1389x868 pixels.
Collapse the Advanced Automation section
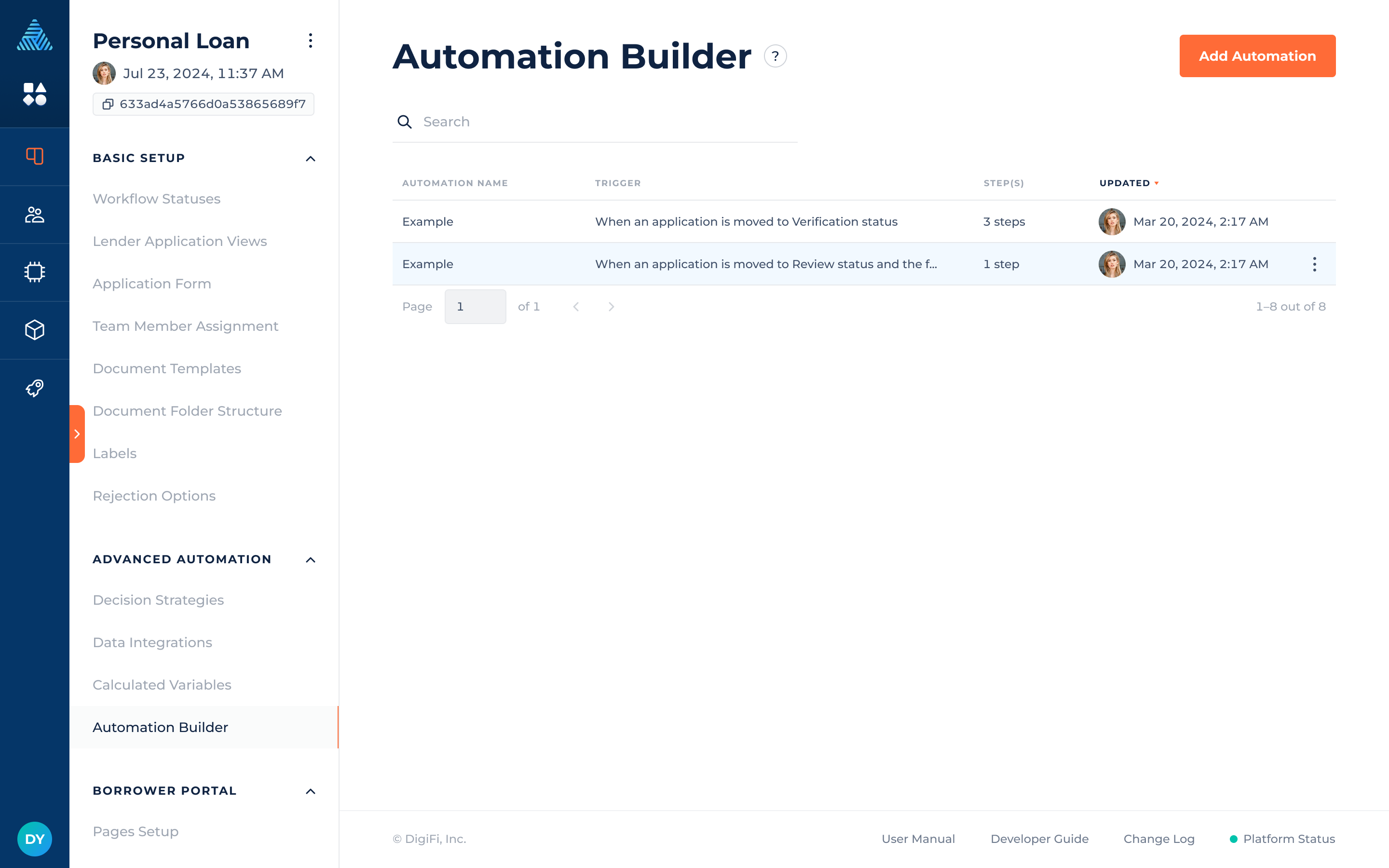click(311, 560)
